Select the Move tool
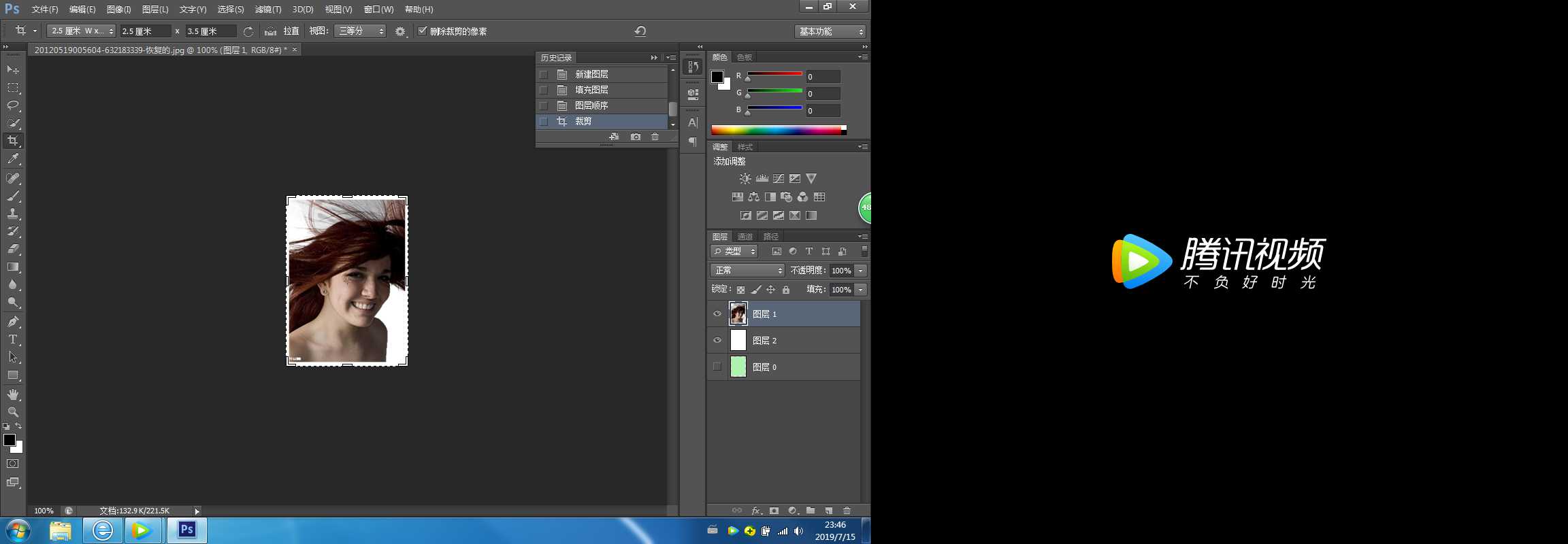 click(13, 69)
